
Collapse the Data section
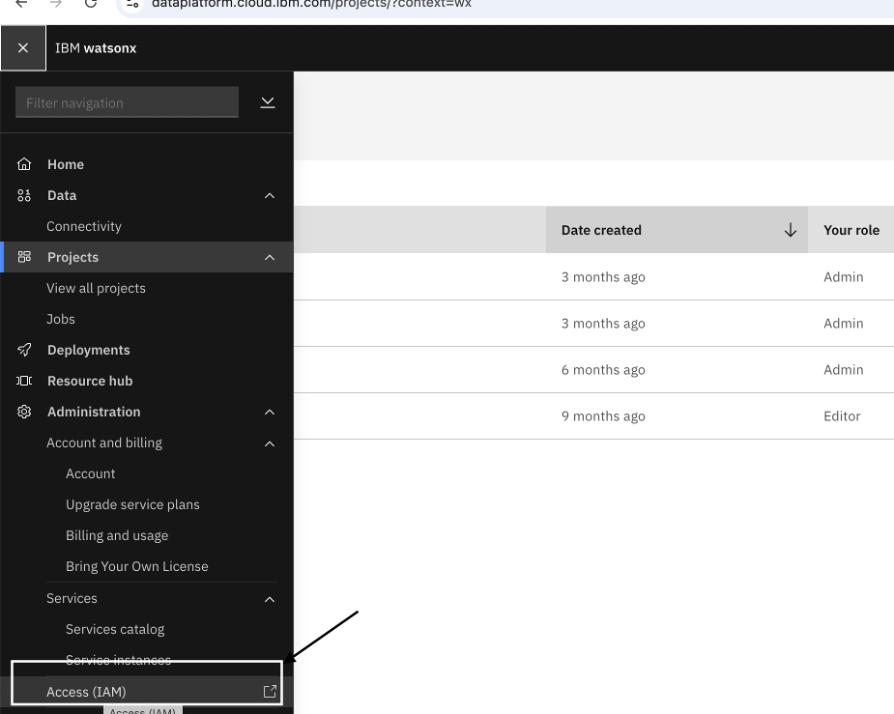(x=270, y=195)
